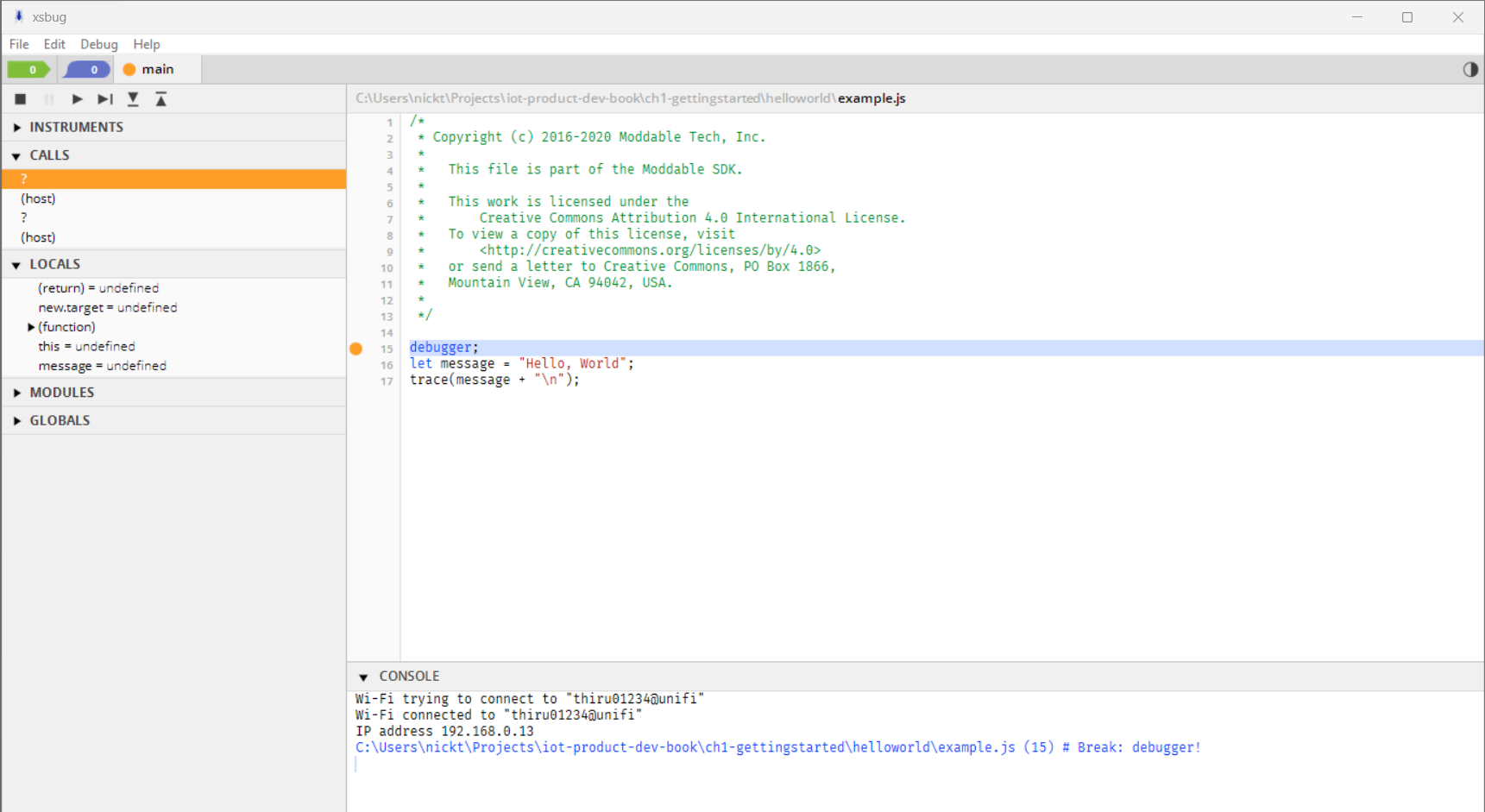Click the blue bubbles counter badge

[85, 69]
